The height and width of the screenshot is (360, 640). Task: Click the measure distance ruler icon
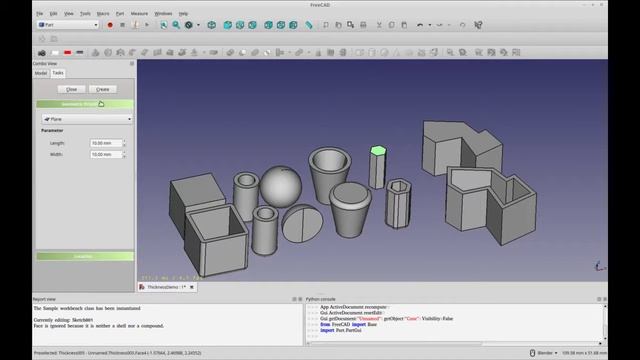point(309,25)
